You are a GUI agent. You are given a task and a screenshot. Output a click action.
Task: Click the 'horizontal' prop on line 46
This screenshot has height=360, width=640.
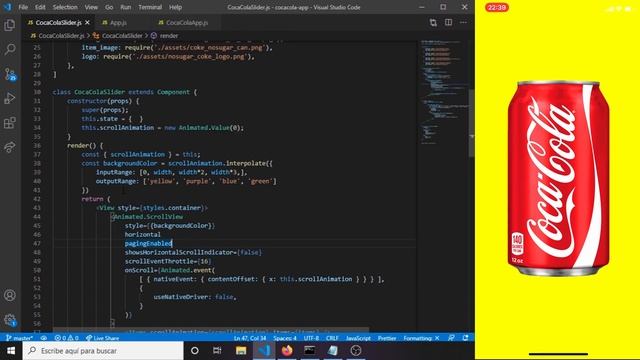[x=142, y=234]
